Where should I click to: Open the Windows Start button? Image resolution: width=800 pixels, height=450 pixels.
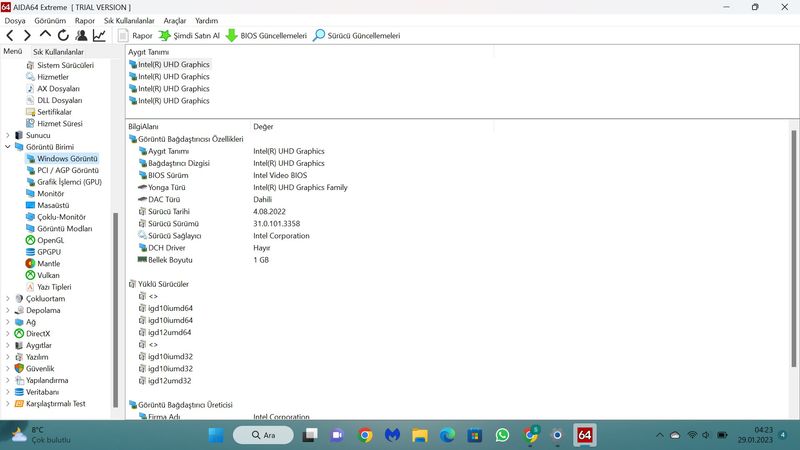216,435
